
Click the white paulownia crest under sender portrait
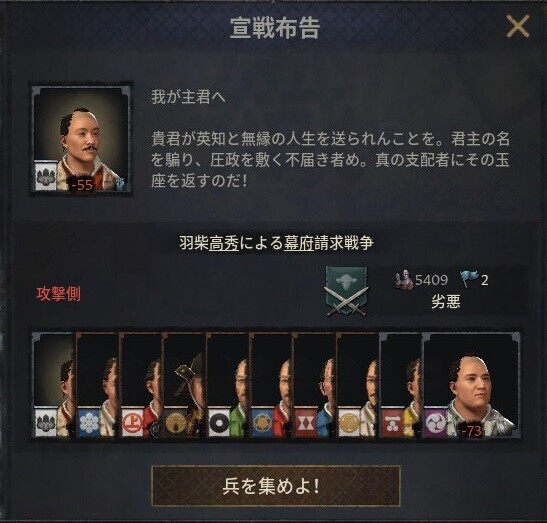[x=46, y=177]
